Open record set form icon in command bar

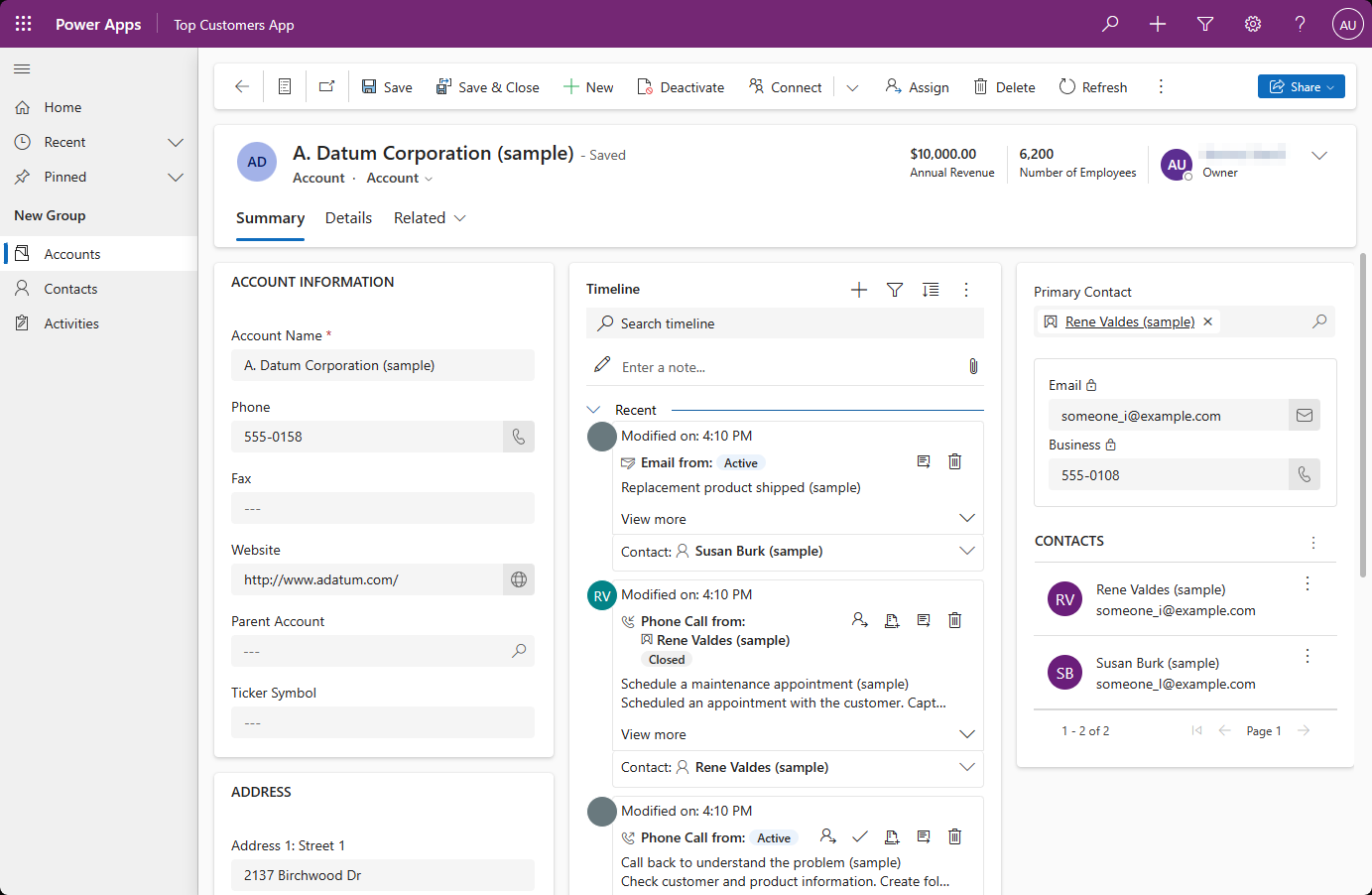click(x=285, y=86)
